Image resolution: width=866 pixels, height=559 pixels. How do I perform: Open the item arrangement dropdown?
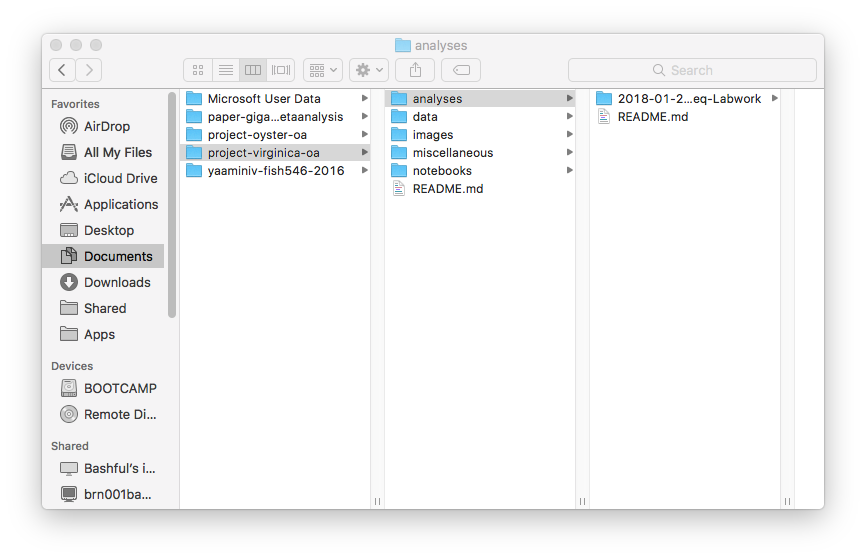[323, 70]
